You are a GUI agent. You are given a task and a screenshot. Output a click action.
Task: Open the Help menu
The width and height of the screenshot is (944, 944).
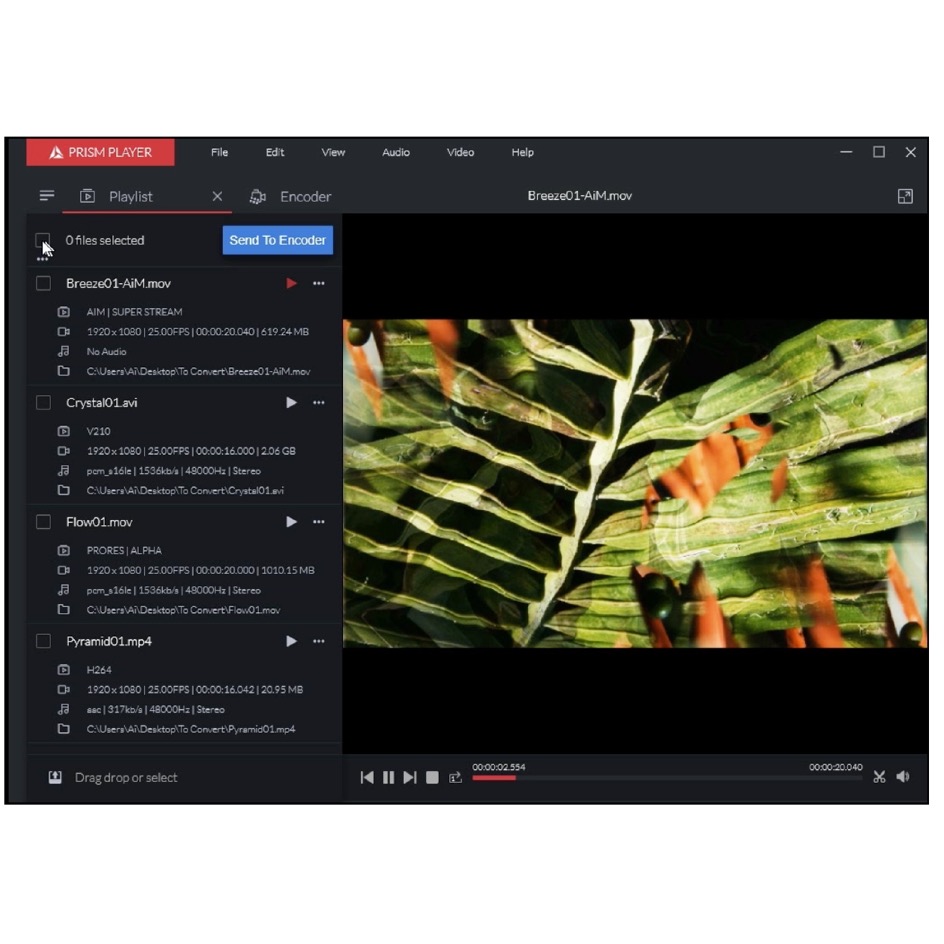[x=523, y=152]
